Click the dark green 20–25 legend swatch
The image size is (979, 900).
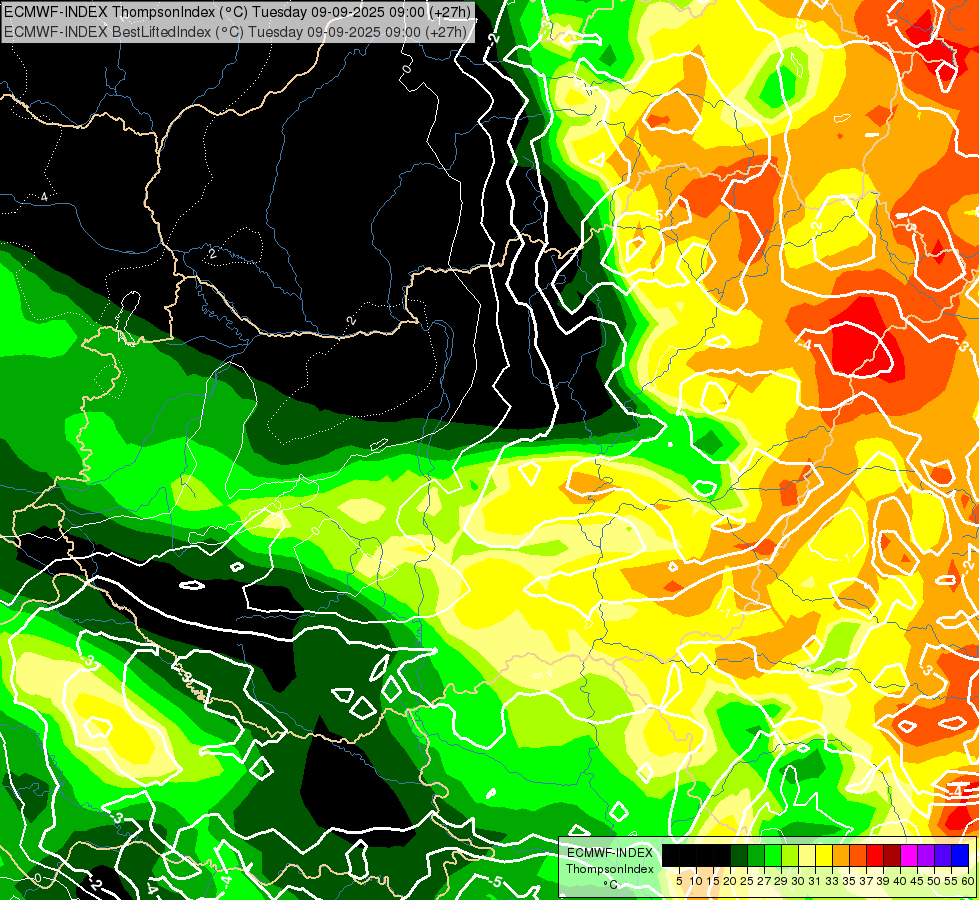point(739,855)
